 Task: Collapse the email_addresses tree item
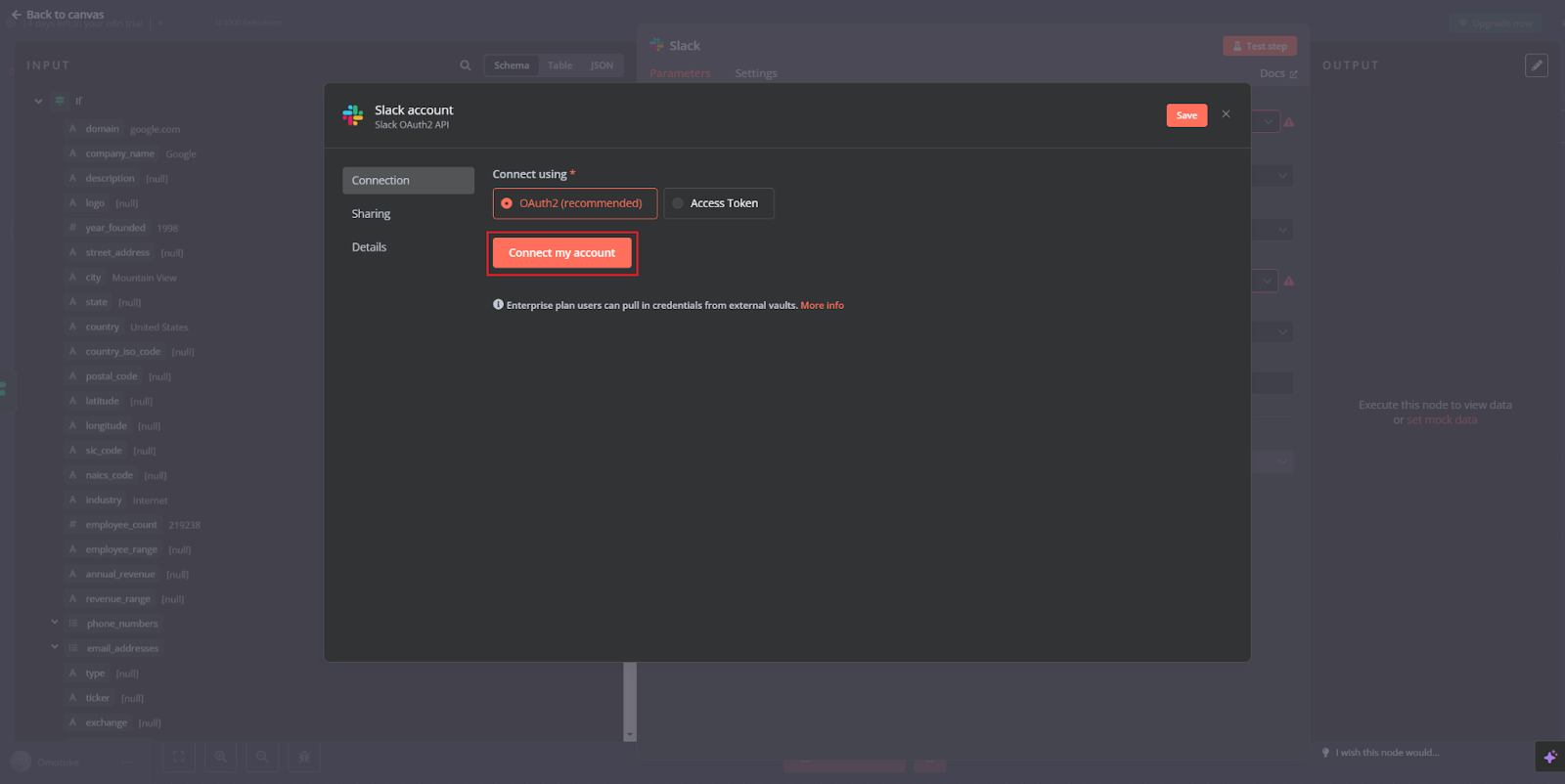[55, 647]
